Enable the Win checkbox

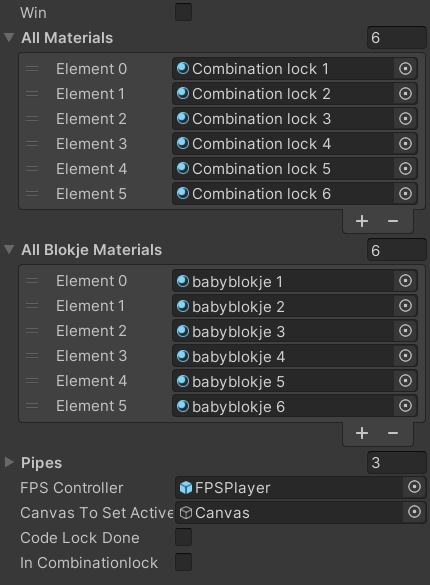click(x=183, y=12)
